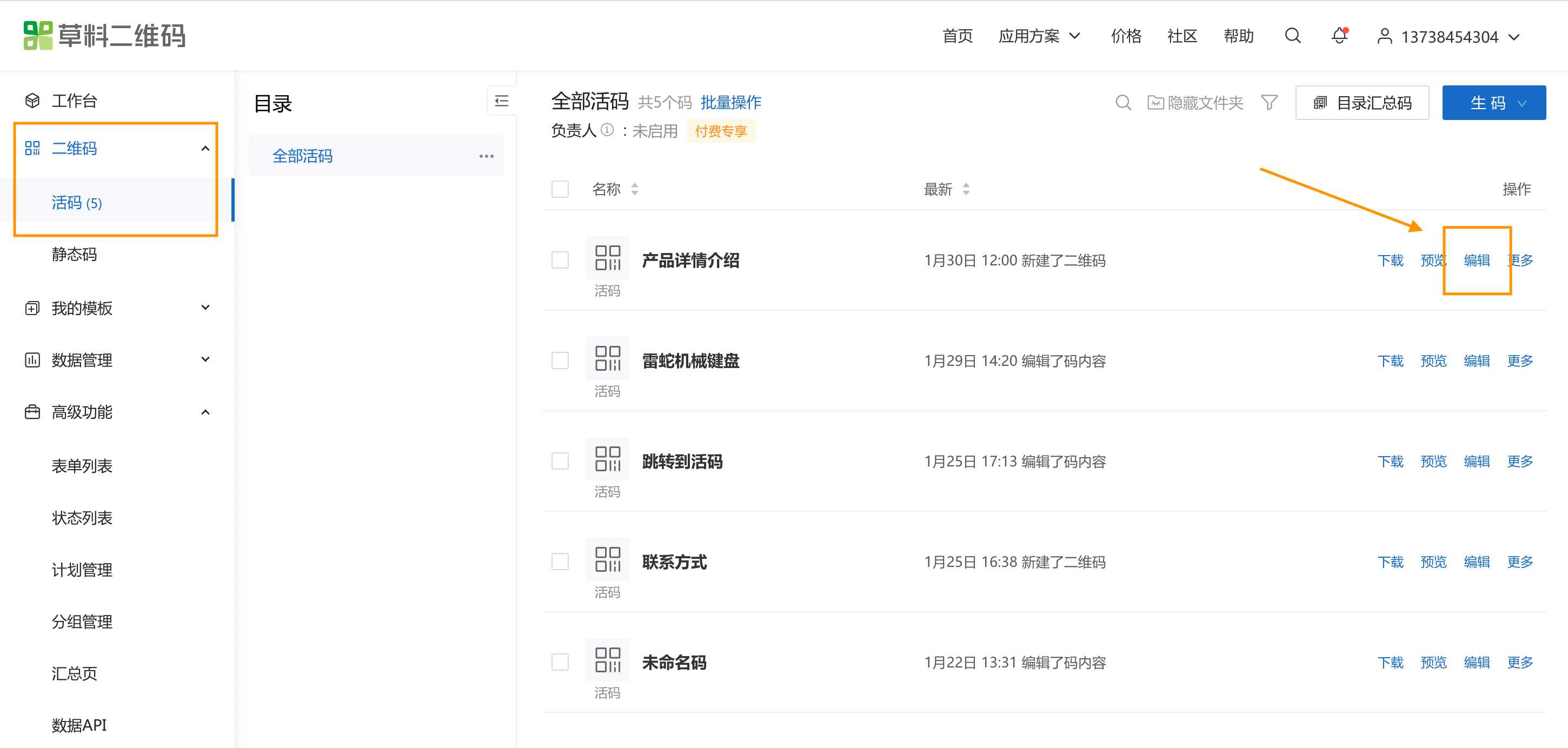1568x748 pixels.
Task: Click the funnel filter icon
Action: (1269, 103)
